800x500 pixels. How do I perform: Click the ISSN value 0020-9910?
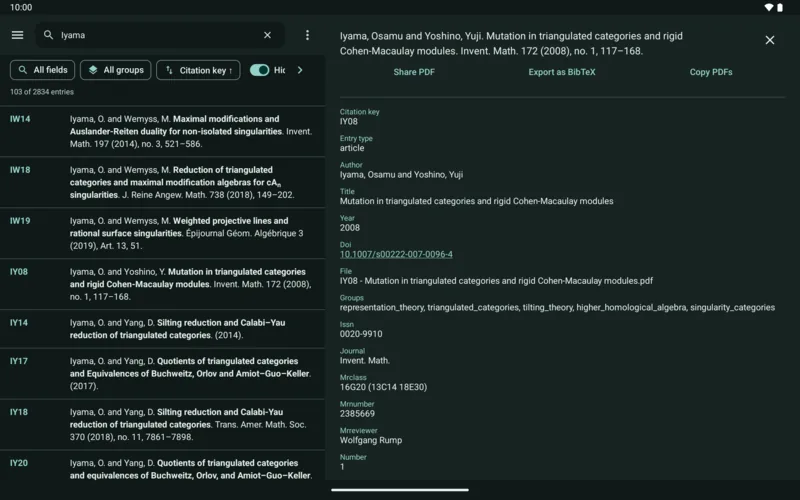tap(361, 334)
